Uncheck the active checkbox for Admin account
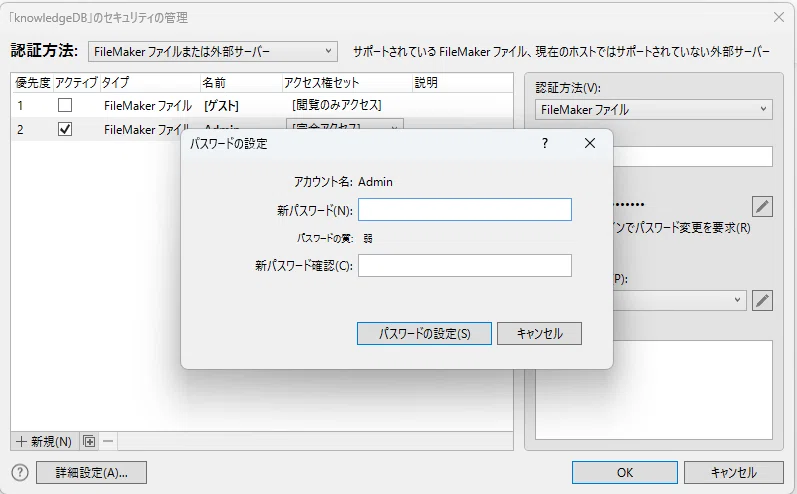 click(x=65, y=129)
